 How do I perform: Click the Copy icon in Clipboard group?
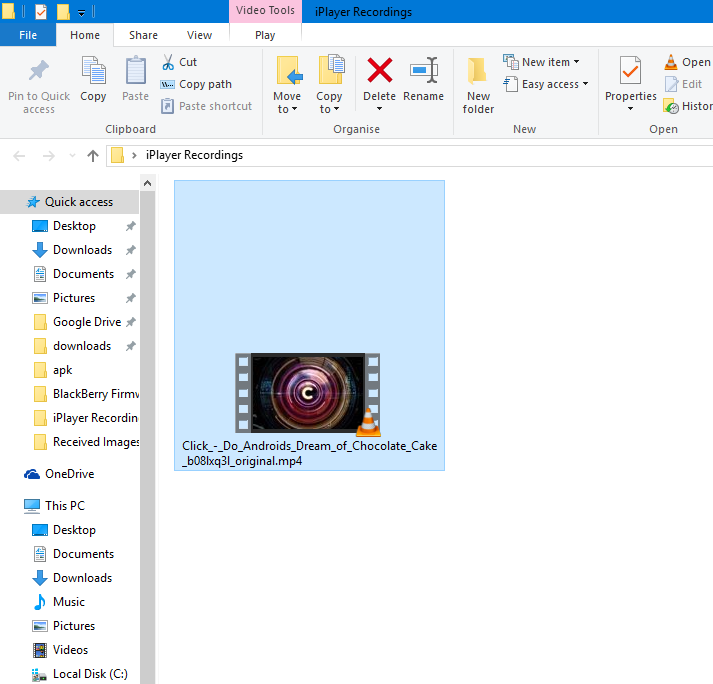pyautogui.click(x=93, y=70)
